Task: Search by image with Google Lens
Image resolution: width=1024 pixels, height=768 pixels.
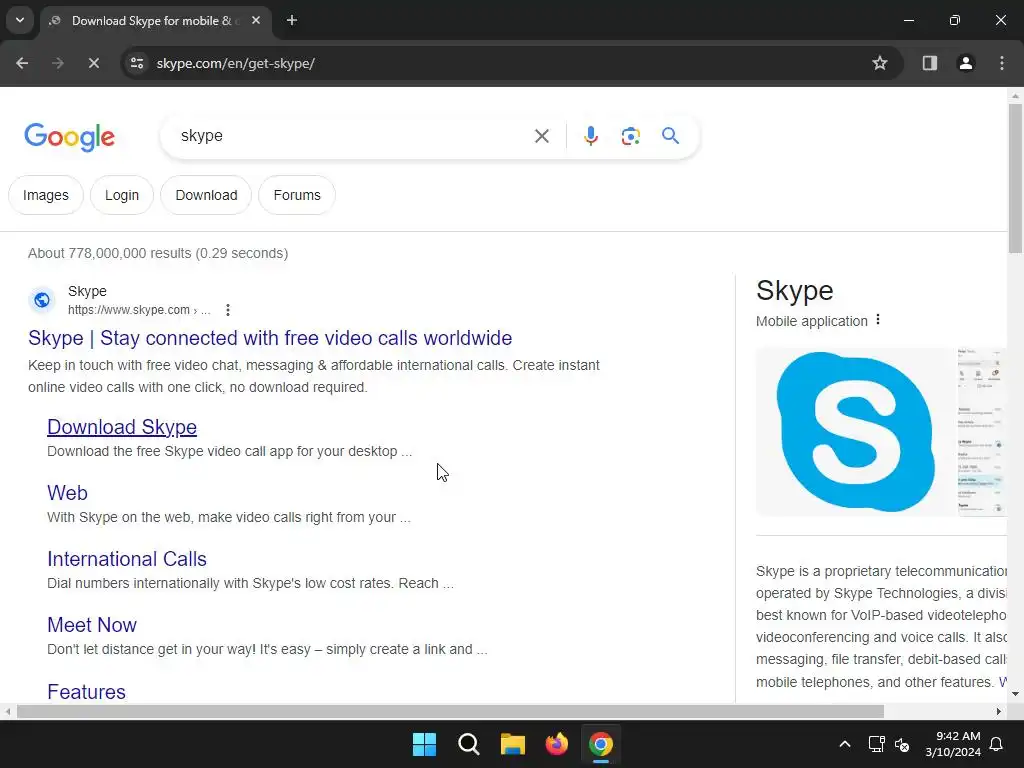Action: pos(630,136)
